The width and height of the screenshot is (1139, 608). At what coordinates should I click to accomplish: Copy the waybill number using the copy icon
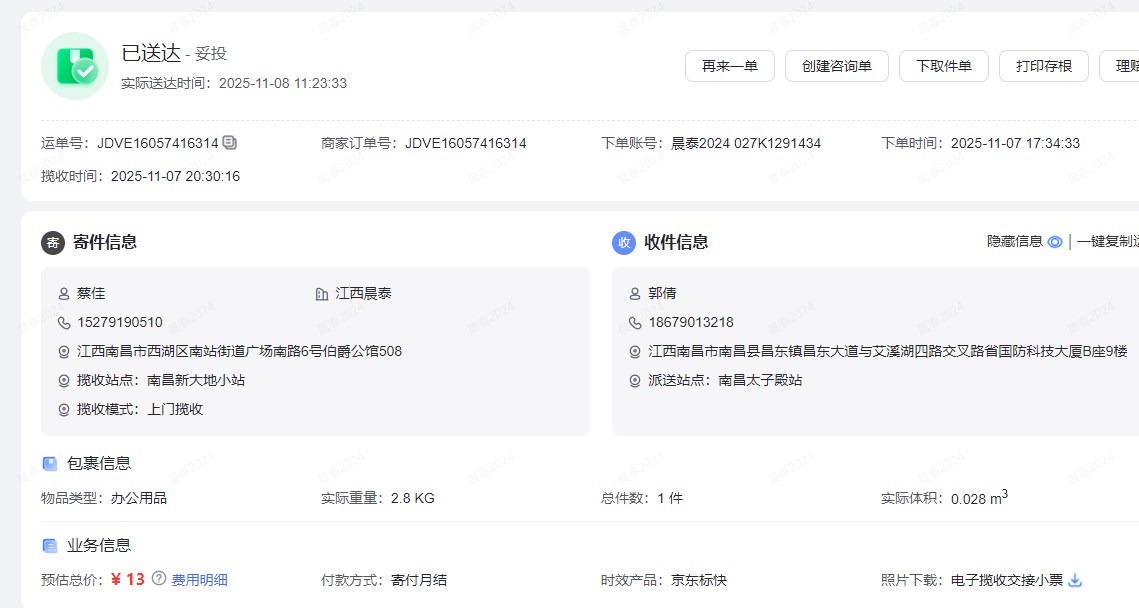click(230, 143)
